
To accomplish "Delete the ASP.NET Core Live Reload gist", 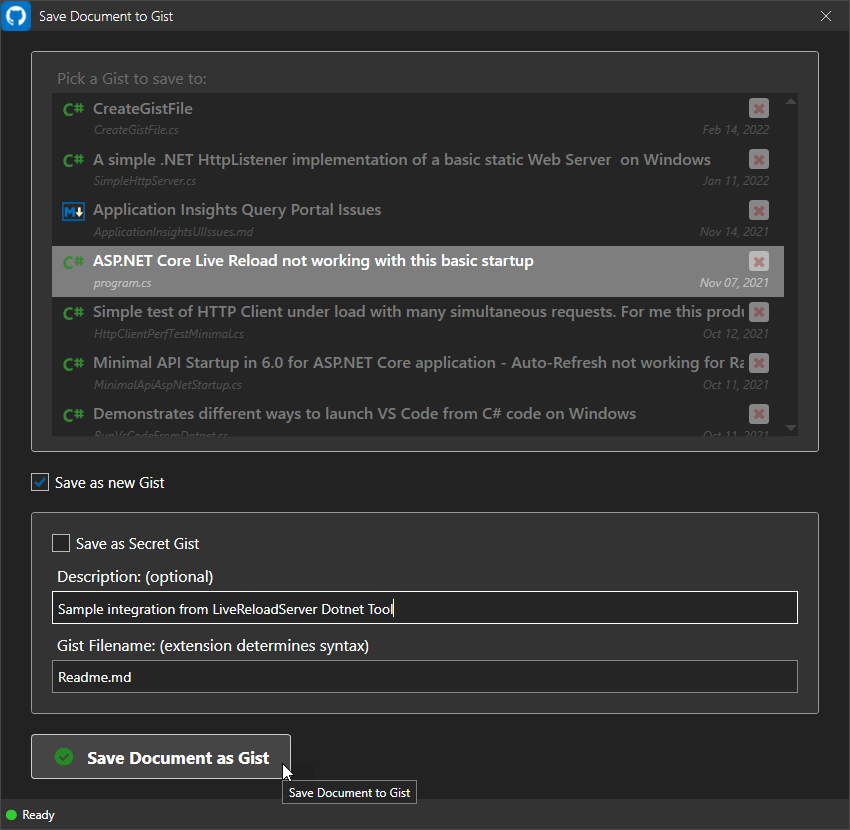I will (758, 261).
